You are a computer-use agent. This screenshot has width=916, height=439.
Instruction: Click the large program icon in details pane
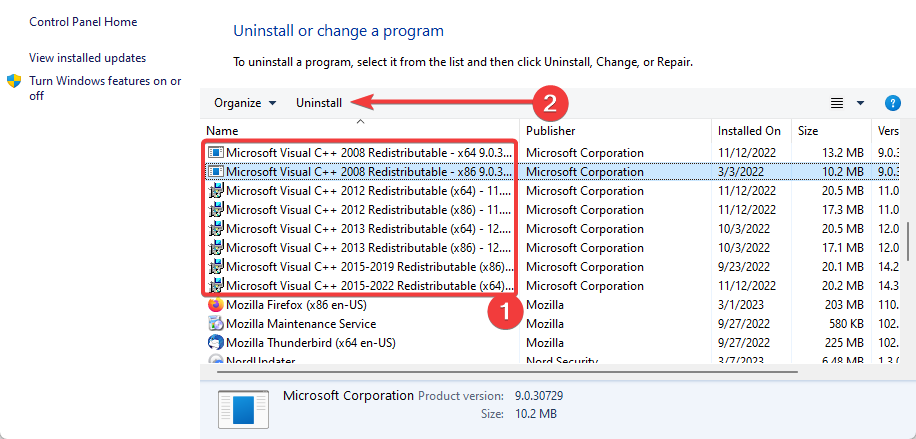[244, 410]
